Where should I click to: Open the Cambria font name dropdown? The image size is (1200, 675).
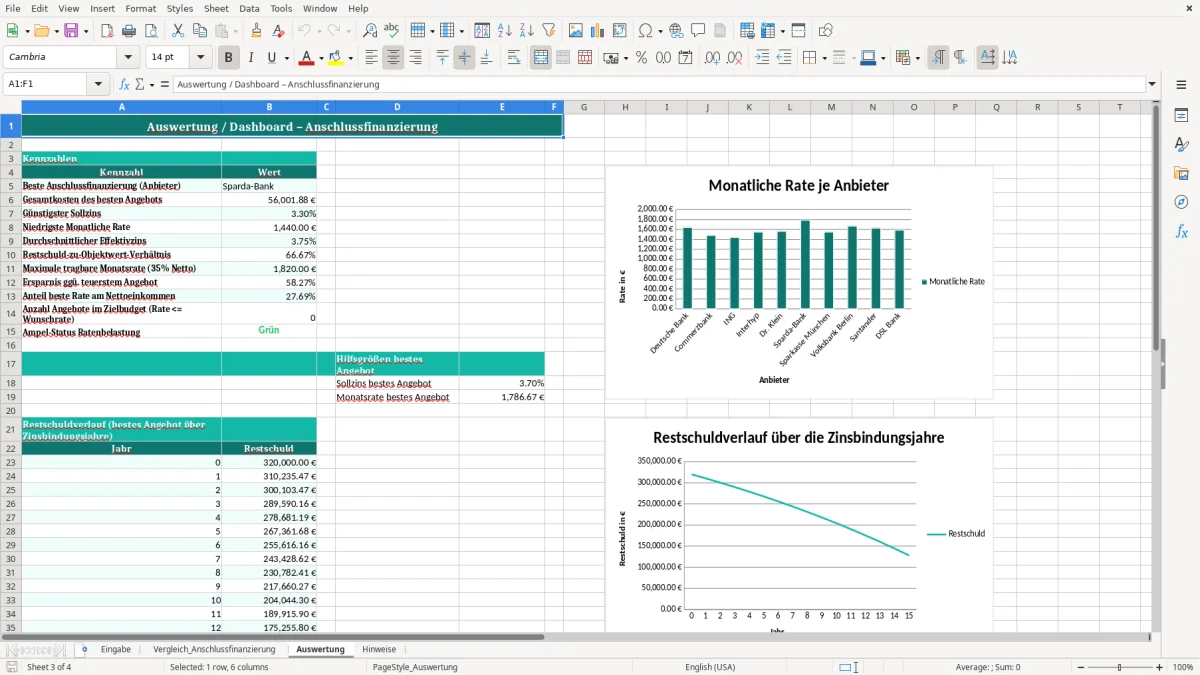click(127, 58)
